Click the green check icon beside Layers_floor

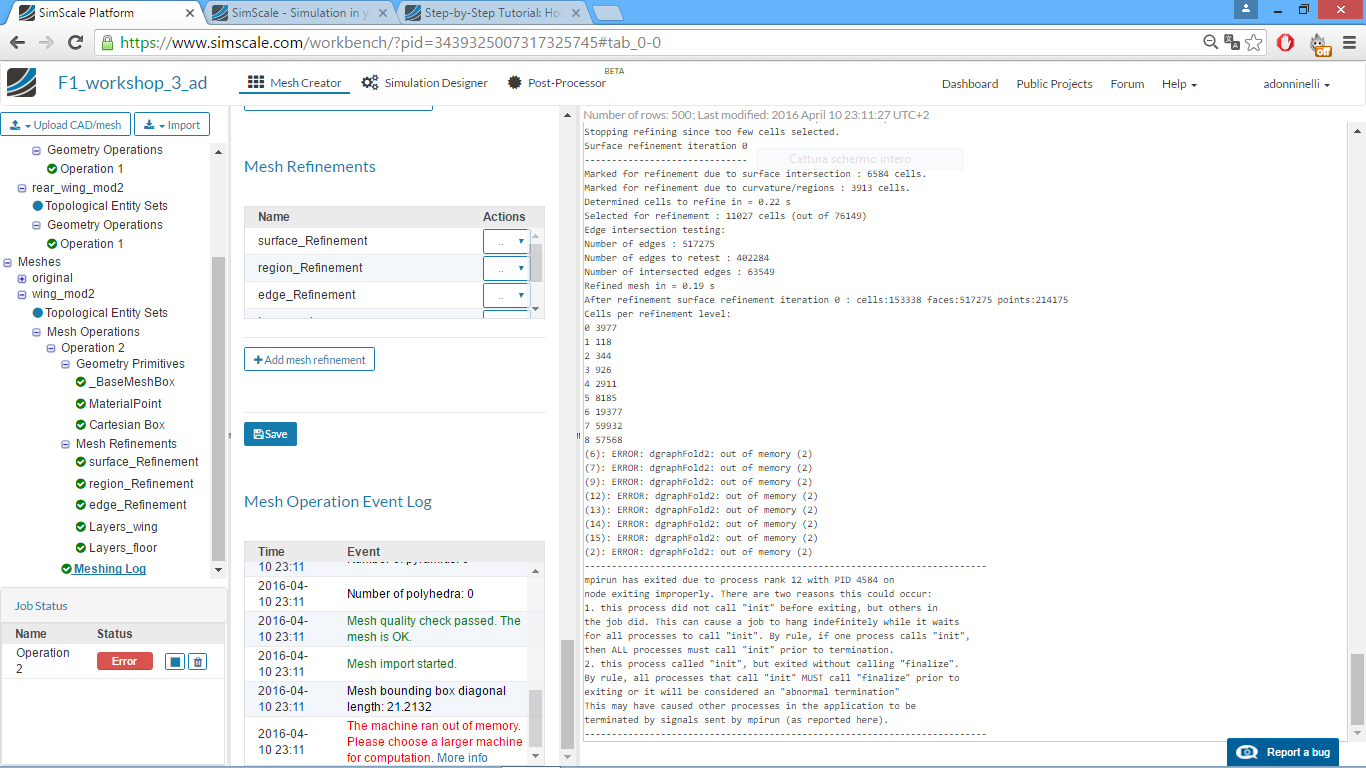81,548
